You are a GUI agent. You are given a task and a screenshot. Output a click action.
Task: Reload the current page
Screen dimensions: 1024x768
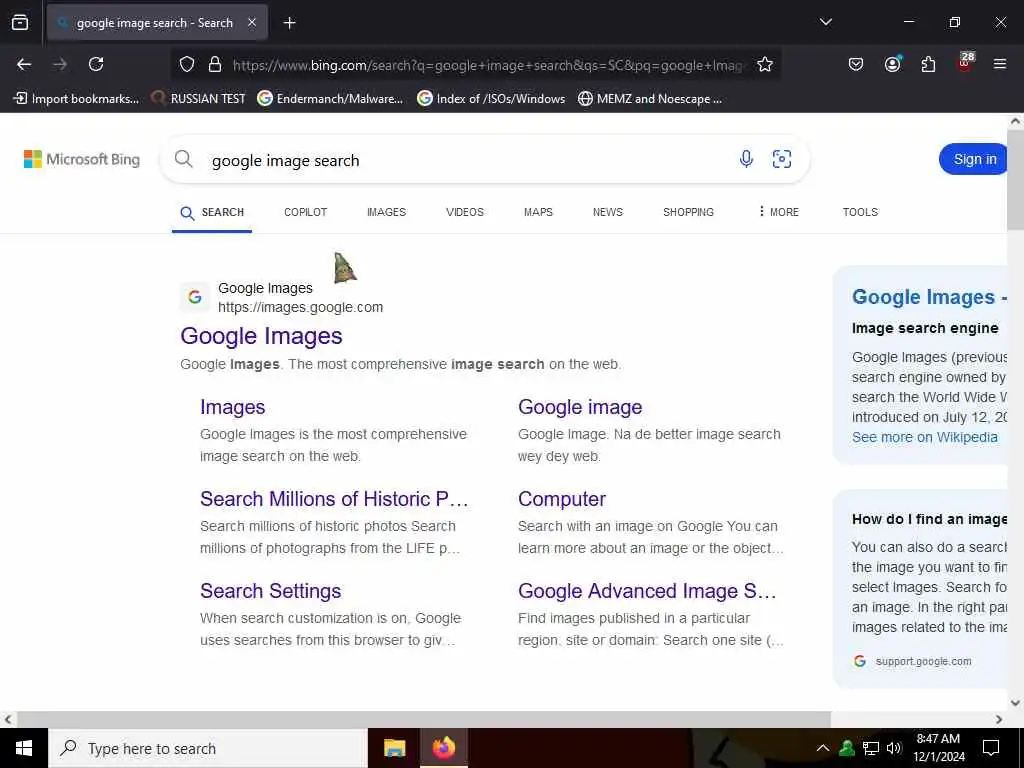tap(96, 64)
